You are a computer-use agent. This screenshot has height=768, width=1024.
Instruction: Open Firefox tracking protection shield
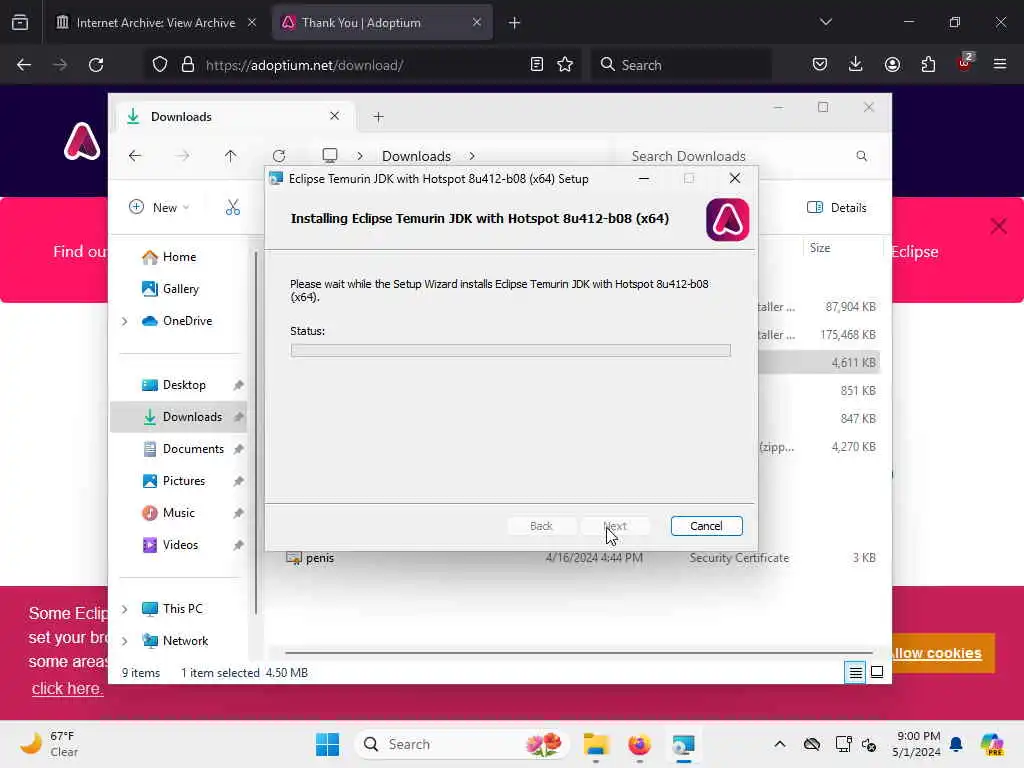(160, 65)
